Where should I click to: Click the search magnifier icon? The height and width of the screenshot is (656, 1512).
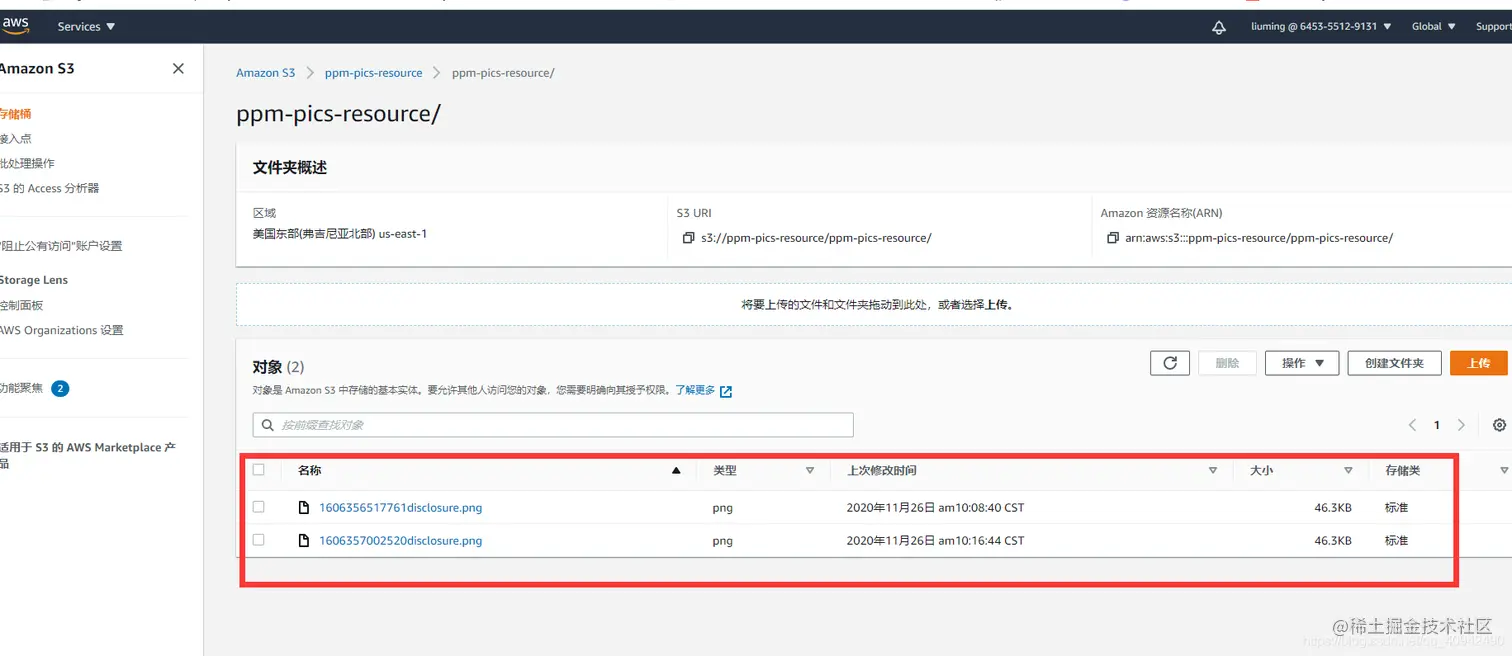point(268,425)
